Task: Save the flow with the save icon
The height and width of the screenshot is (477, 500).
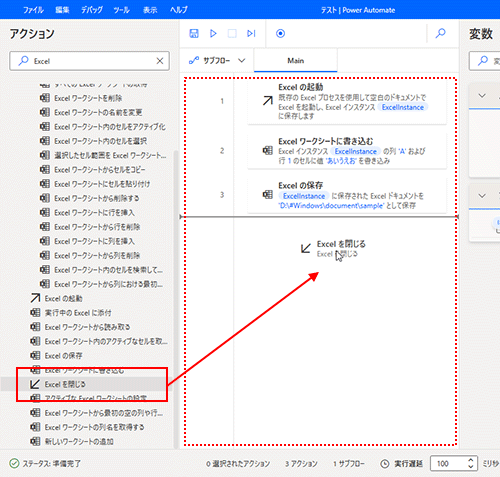Action: click(x=194, y=33)
